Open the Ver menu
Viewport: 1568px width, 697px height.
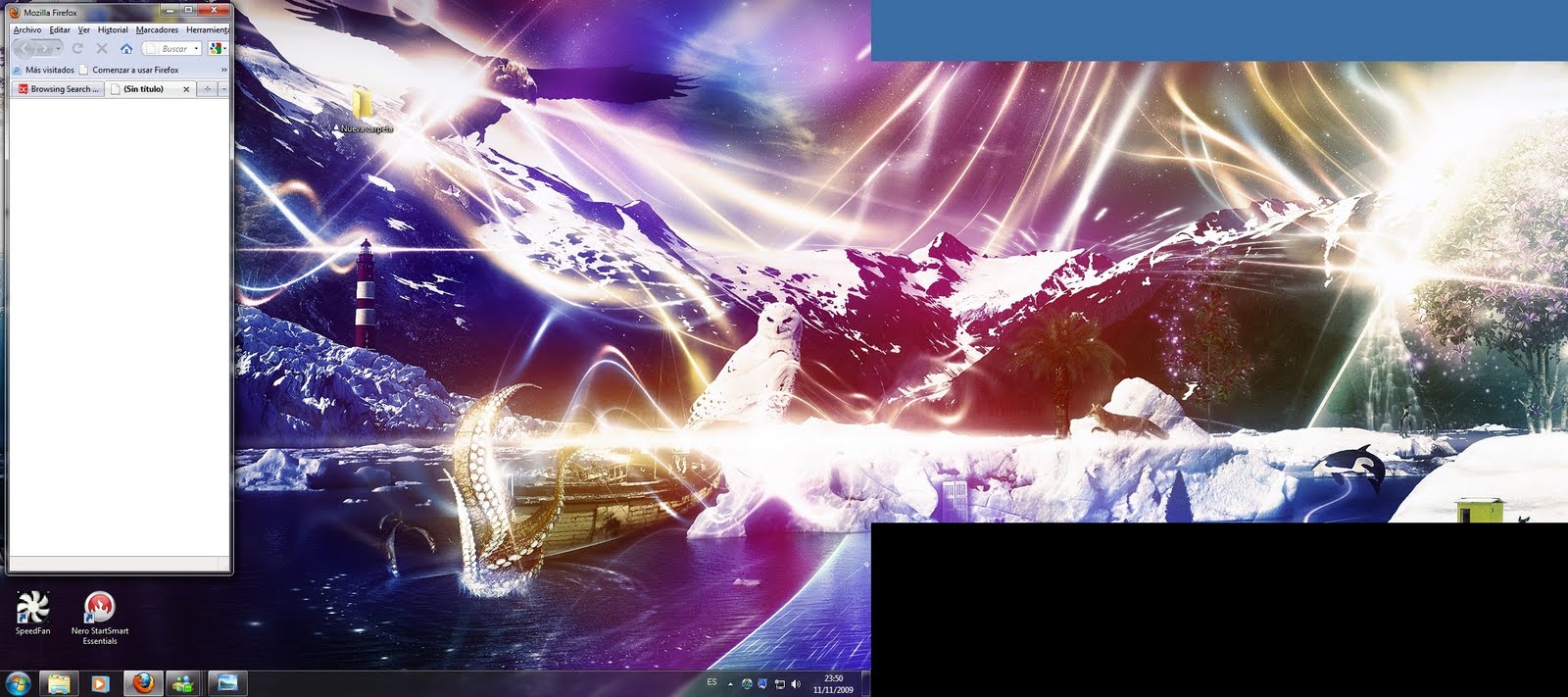point(84,30)
